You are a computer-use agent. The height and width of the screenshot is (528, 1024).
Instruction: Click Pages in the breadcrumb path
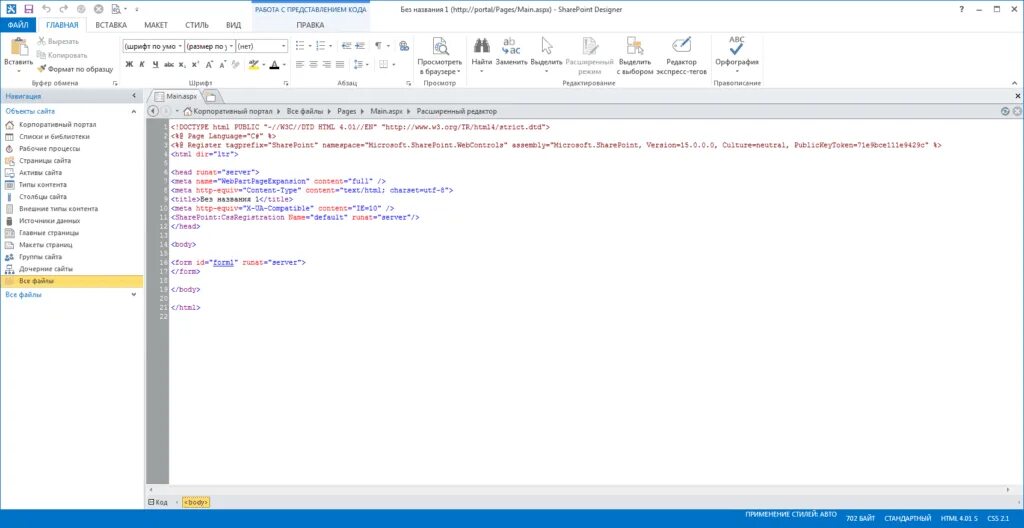(347, 112)
